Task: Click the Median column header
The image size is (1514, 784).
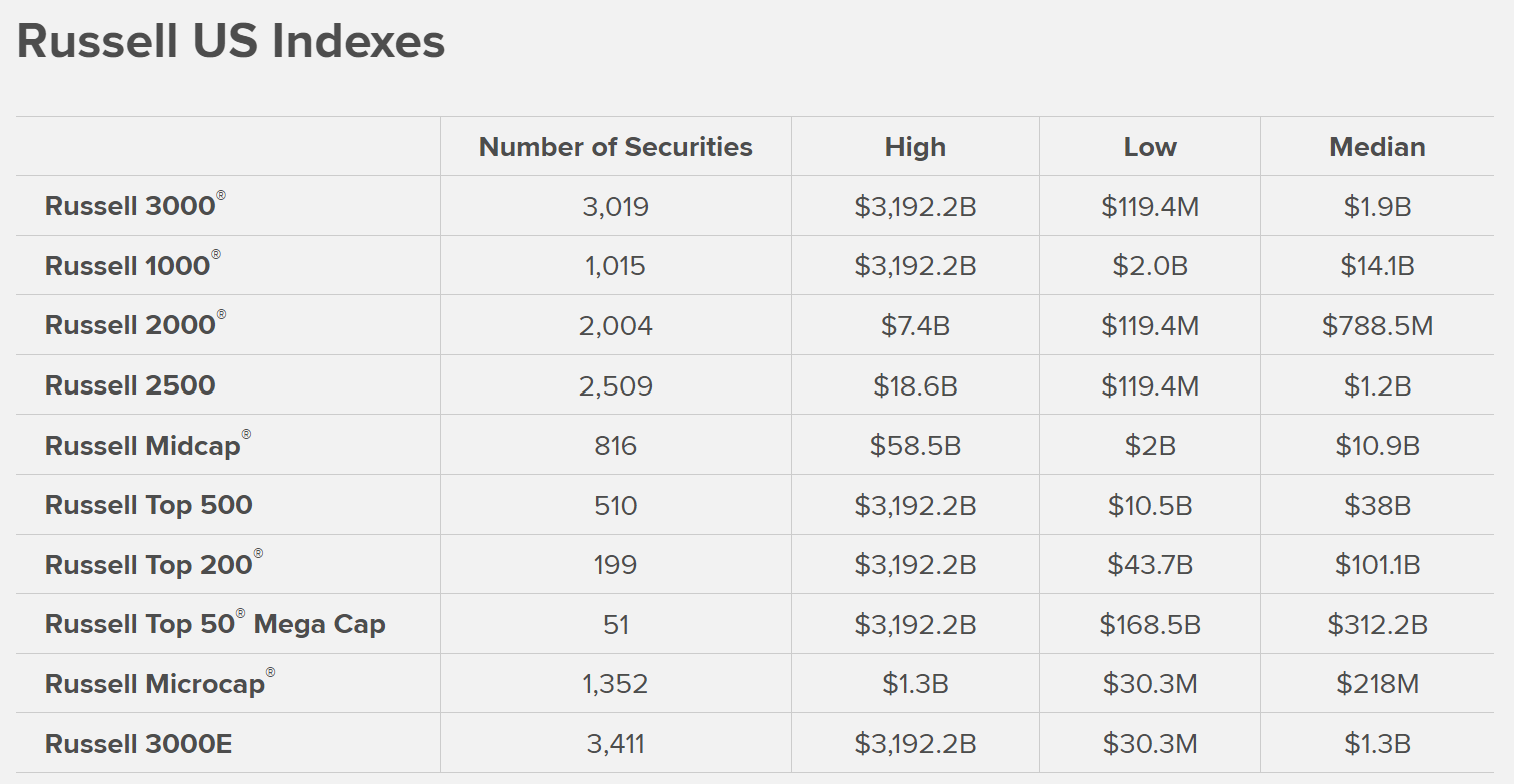Action: (x=1377, y=147)
